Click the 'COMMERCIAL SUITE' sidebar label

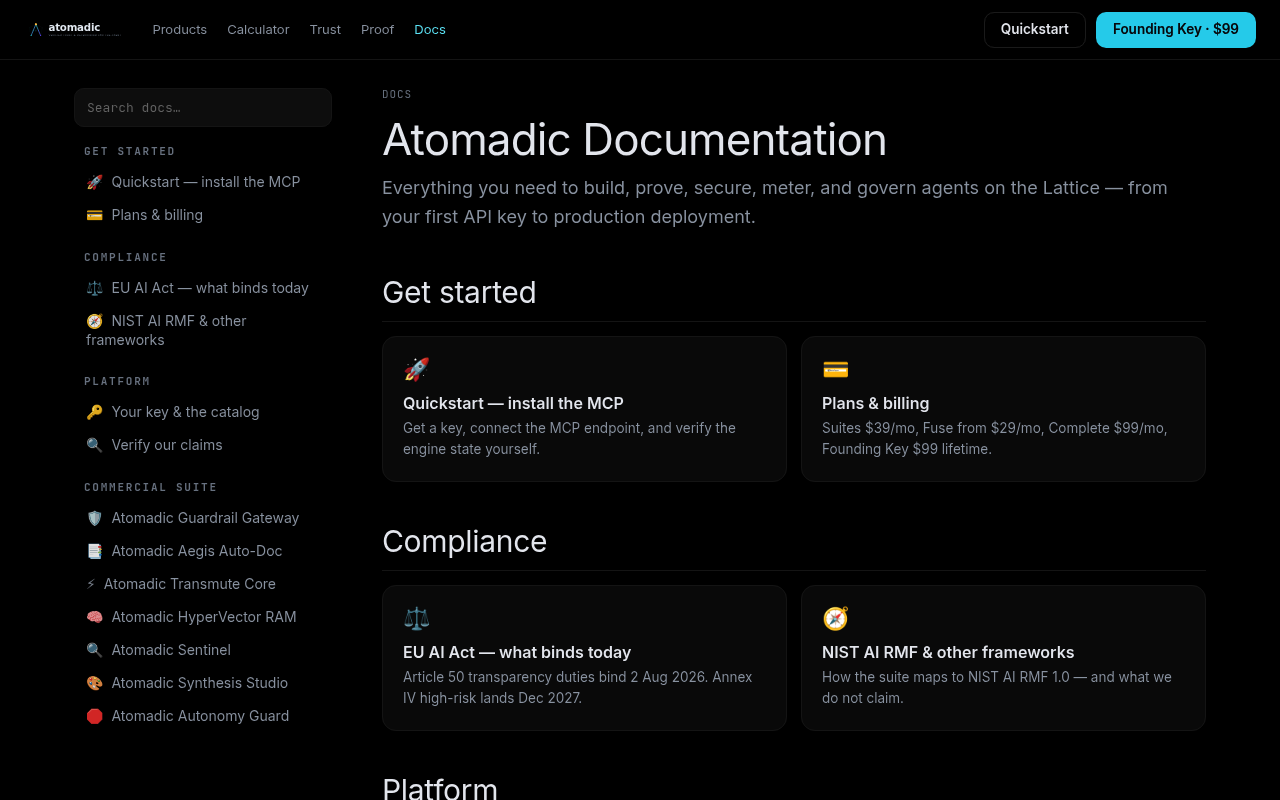(x=151, y=487)
